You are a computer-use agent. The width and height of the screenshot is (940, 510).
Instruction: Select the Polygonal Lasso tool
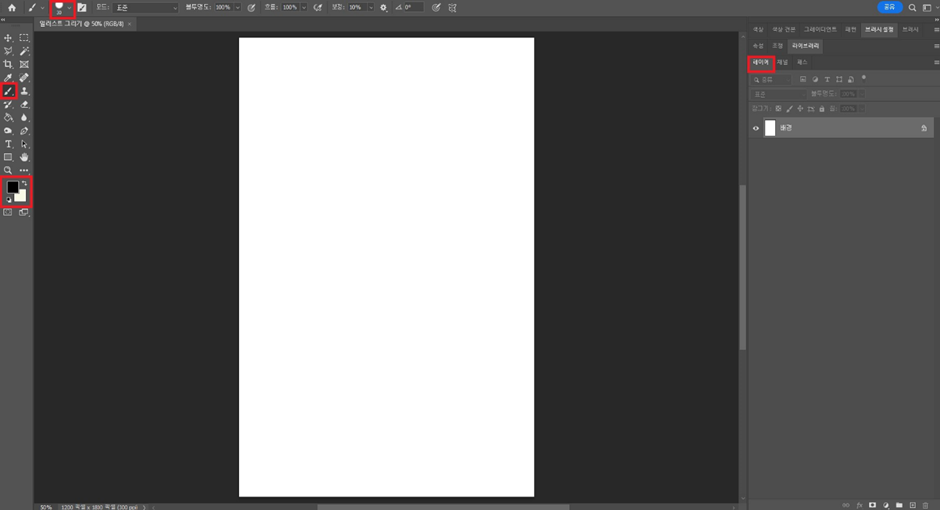[8, 51]
